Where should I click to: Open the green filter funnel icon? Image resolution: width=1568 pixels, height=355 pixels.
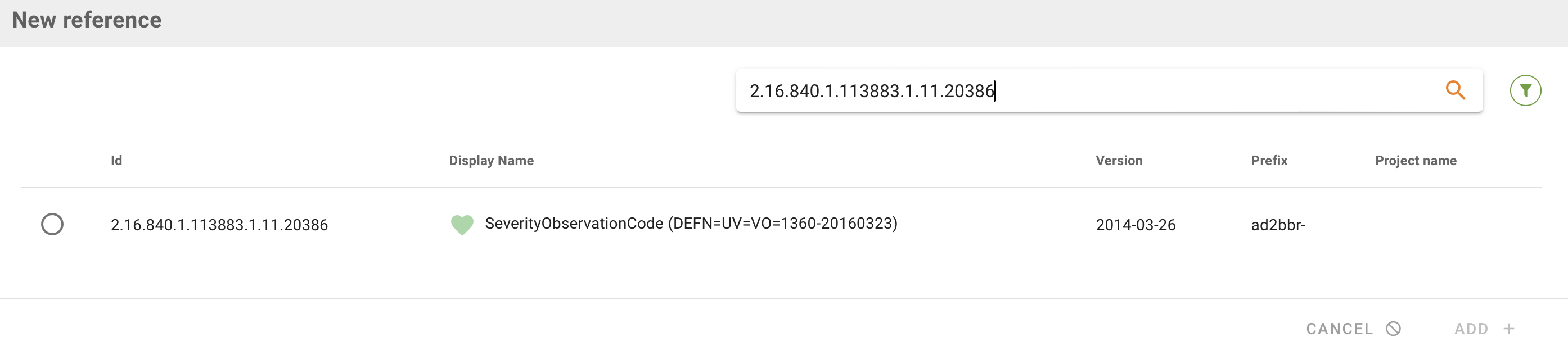[x=1525, y=90]
